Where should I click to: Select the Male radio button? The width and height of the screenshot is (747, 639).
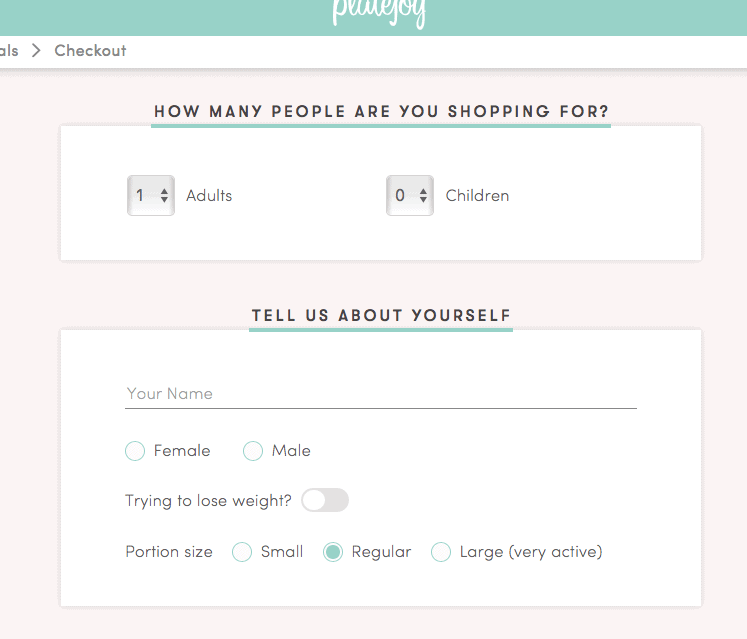[x=253, y=451]
